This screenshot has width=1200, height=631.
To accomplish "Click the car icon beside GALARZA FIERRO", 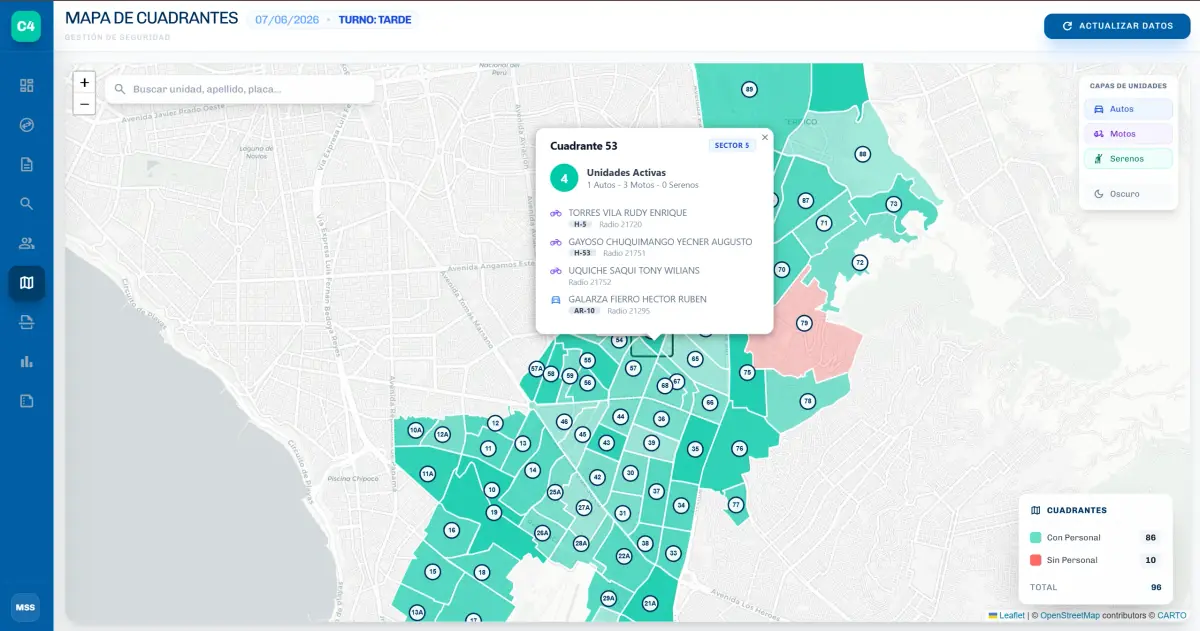I will pyautogui.click(x=556, y=299).
